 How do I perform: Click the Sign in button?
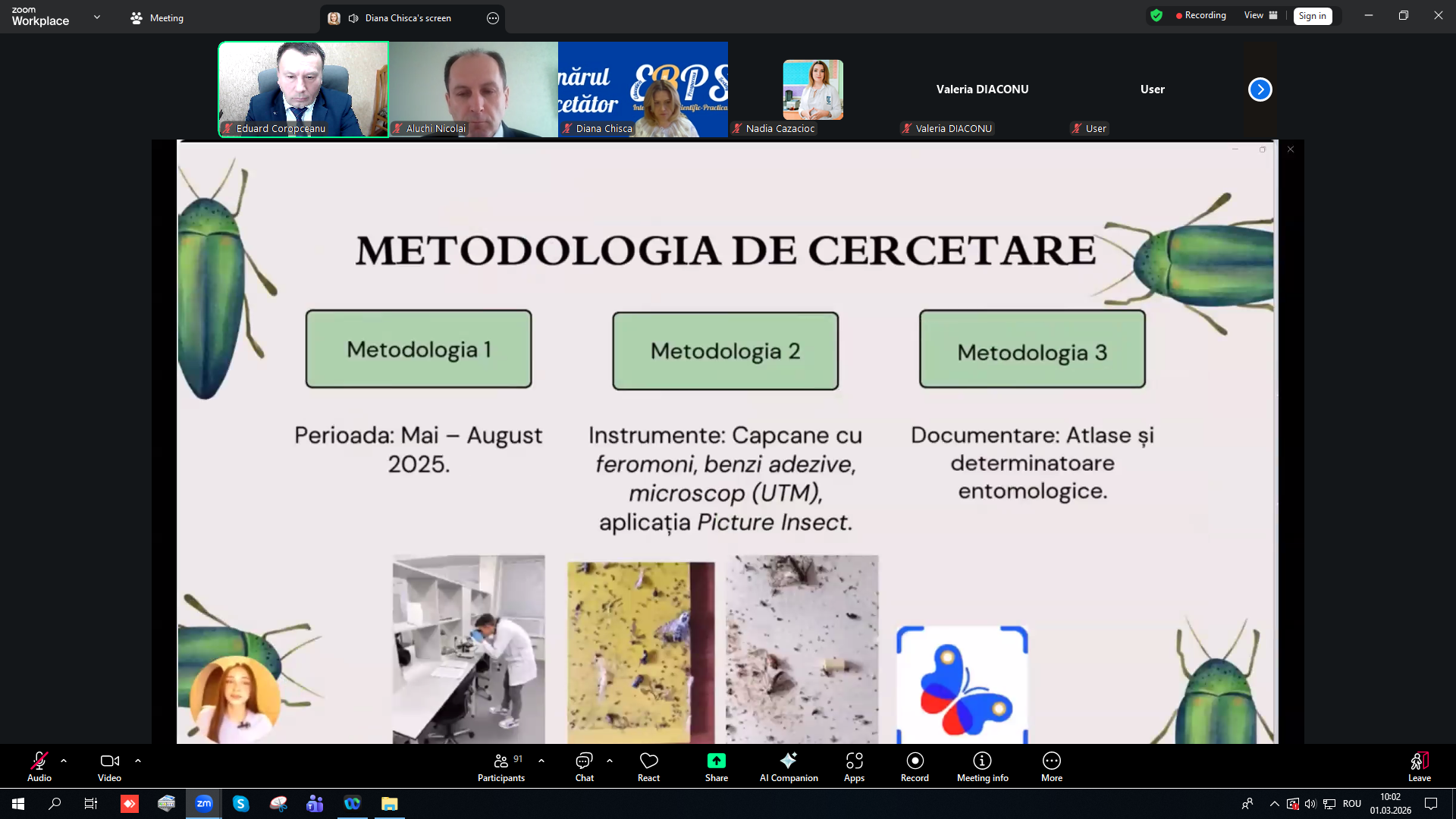[1312, 16]
